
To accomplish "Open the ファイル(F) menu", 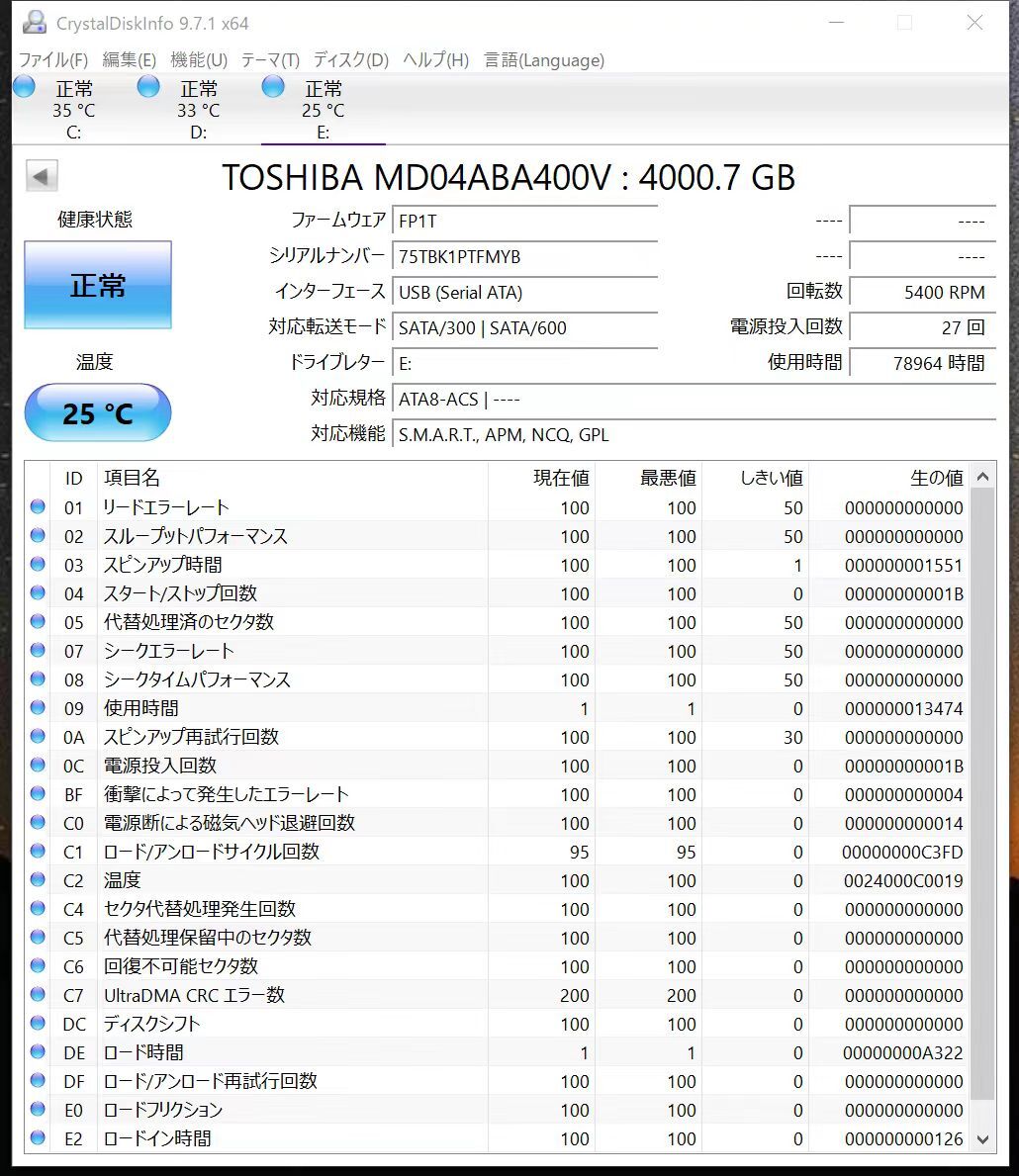I will (x=53, y=60).
